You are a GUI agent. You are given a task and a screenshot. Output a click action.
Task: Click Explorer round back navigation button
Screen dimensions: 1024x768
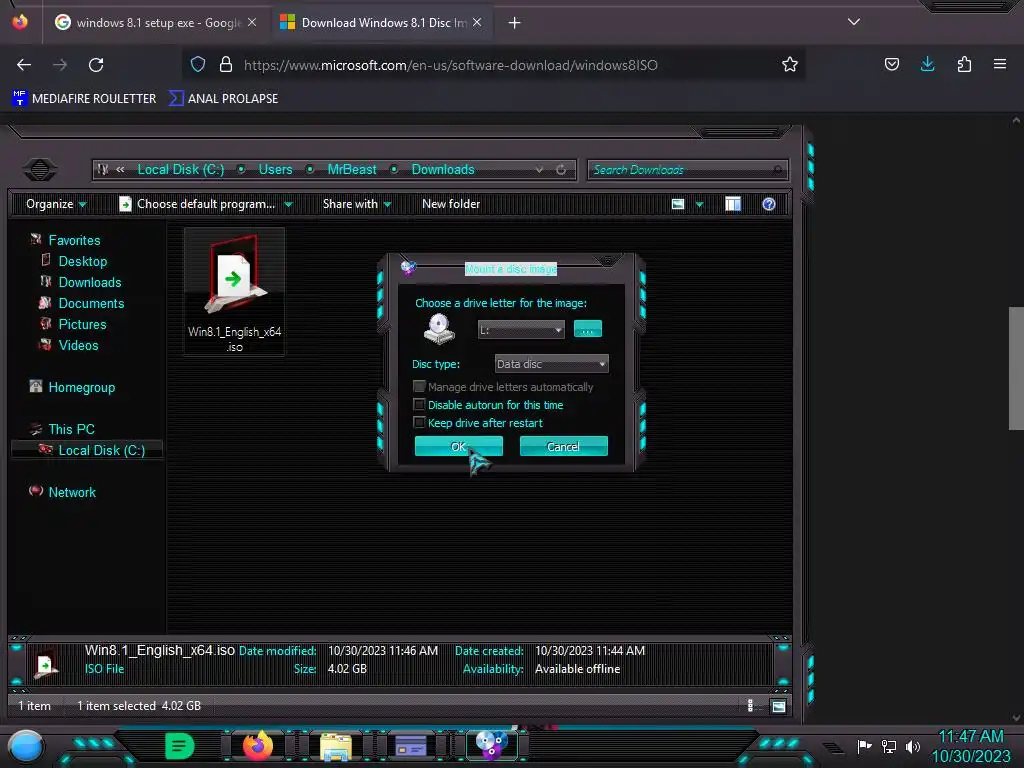tap(40, 170)
